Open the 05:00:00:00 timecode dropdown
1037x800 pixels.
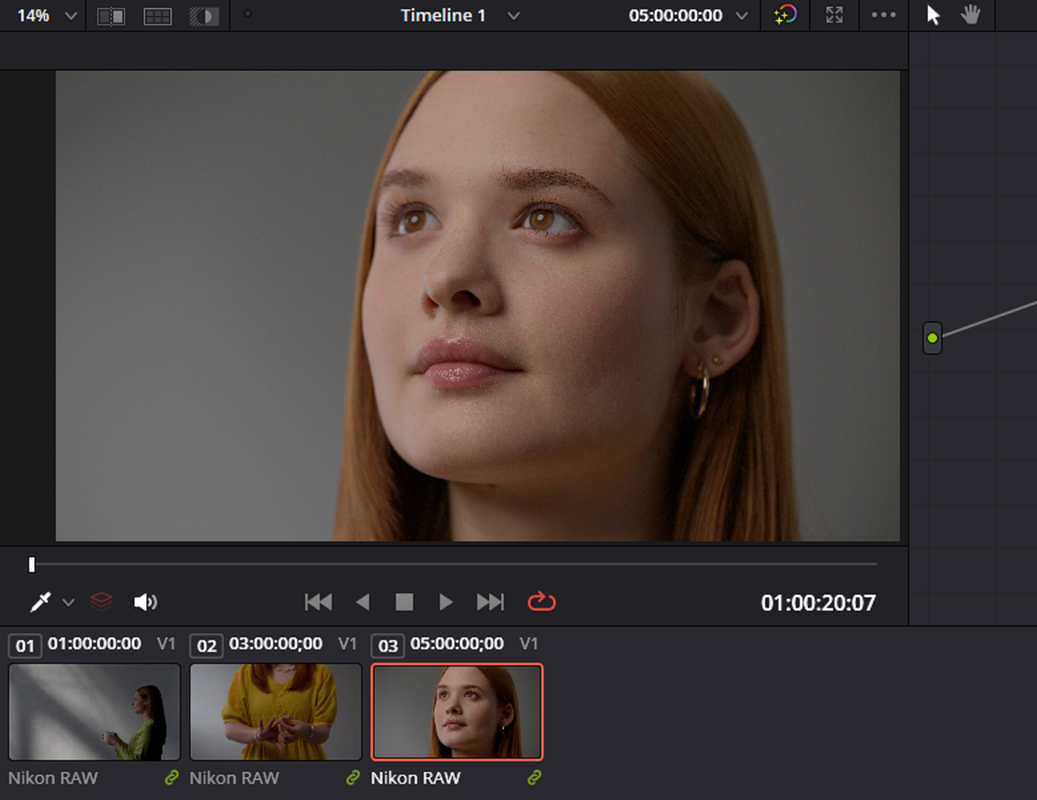click(x=742, y=16)
